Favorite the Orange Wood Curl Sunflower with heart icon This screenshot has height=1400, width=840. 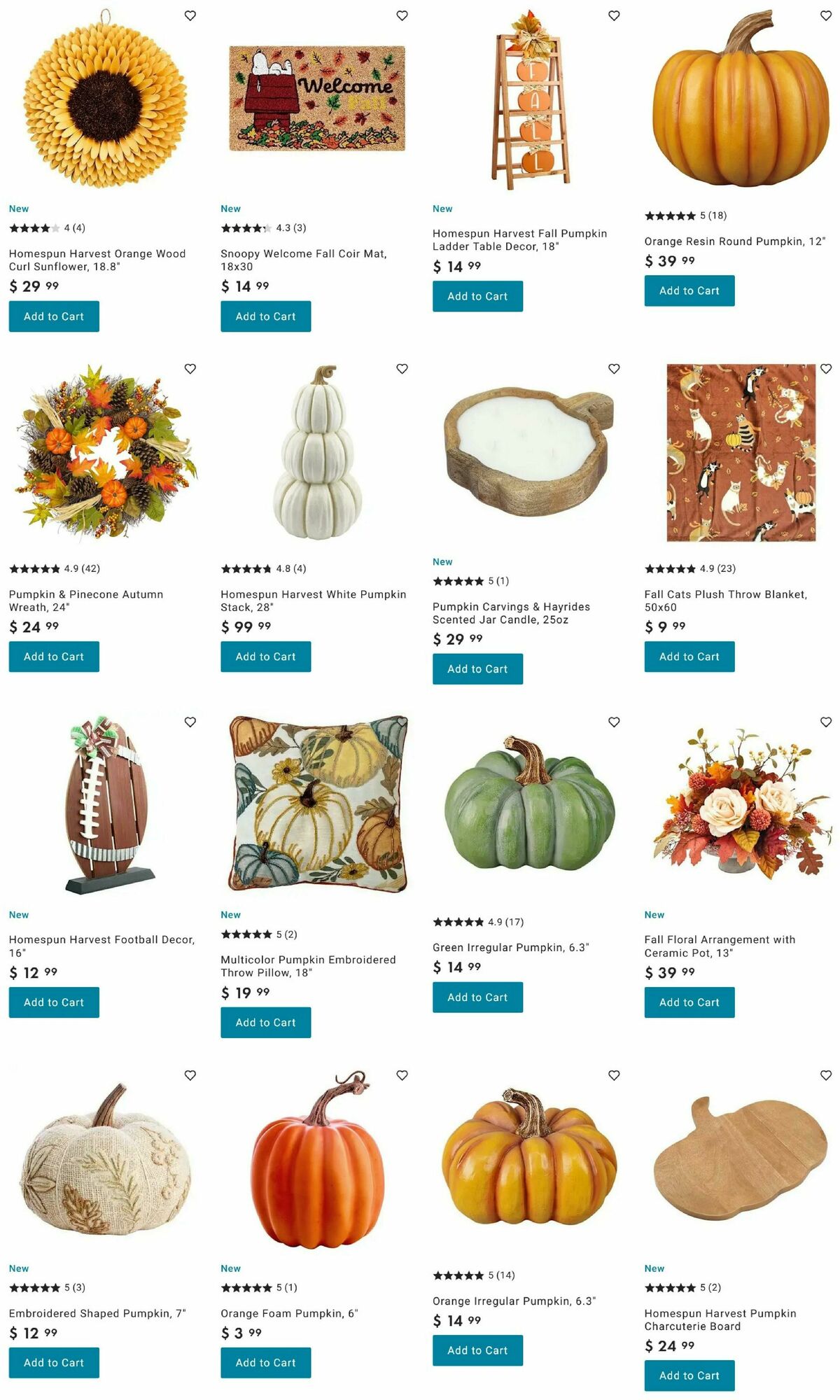[x=190, y=15]
